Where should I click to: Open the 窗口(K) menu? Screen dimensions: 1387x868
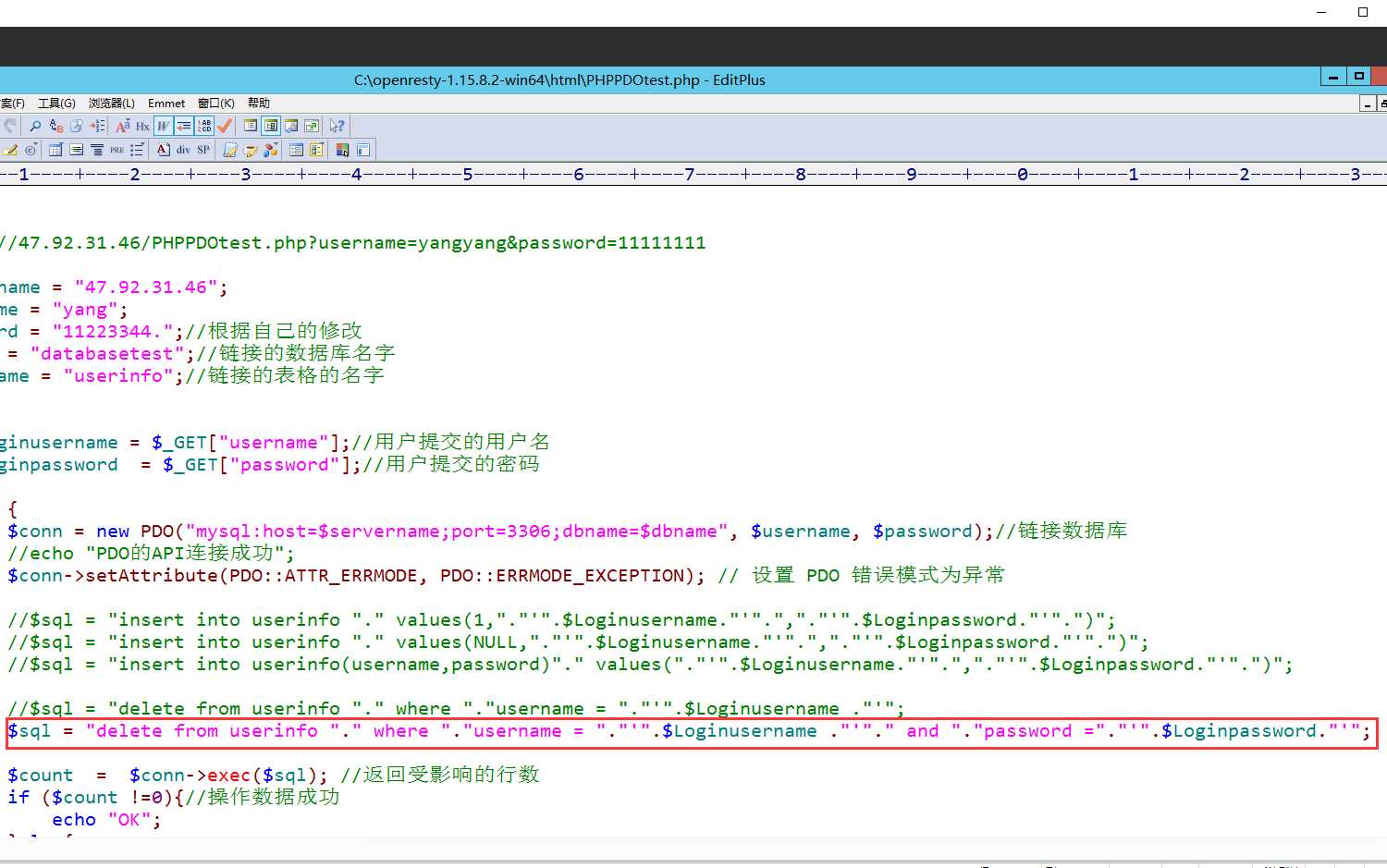pyautogui.click(x=216, y=104)
